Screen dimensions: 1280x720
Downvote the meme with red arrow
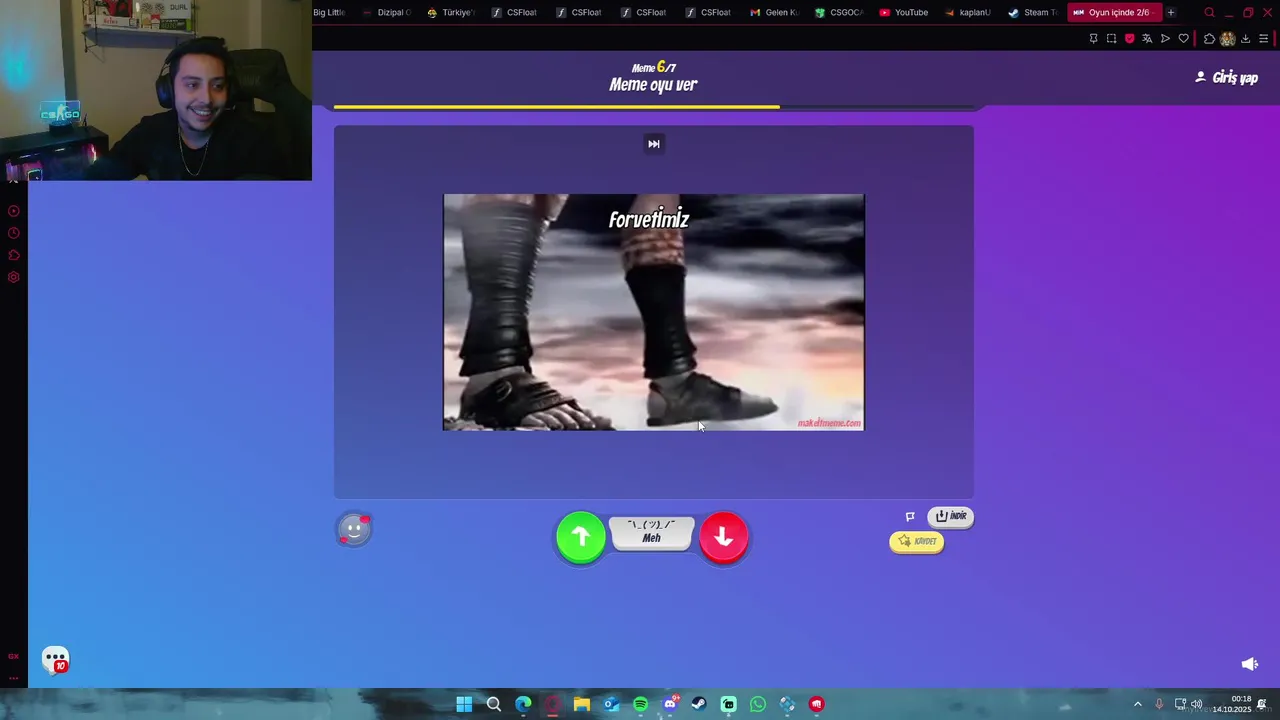click(x=724, y=537)
